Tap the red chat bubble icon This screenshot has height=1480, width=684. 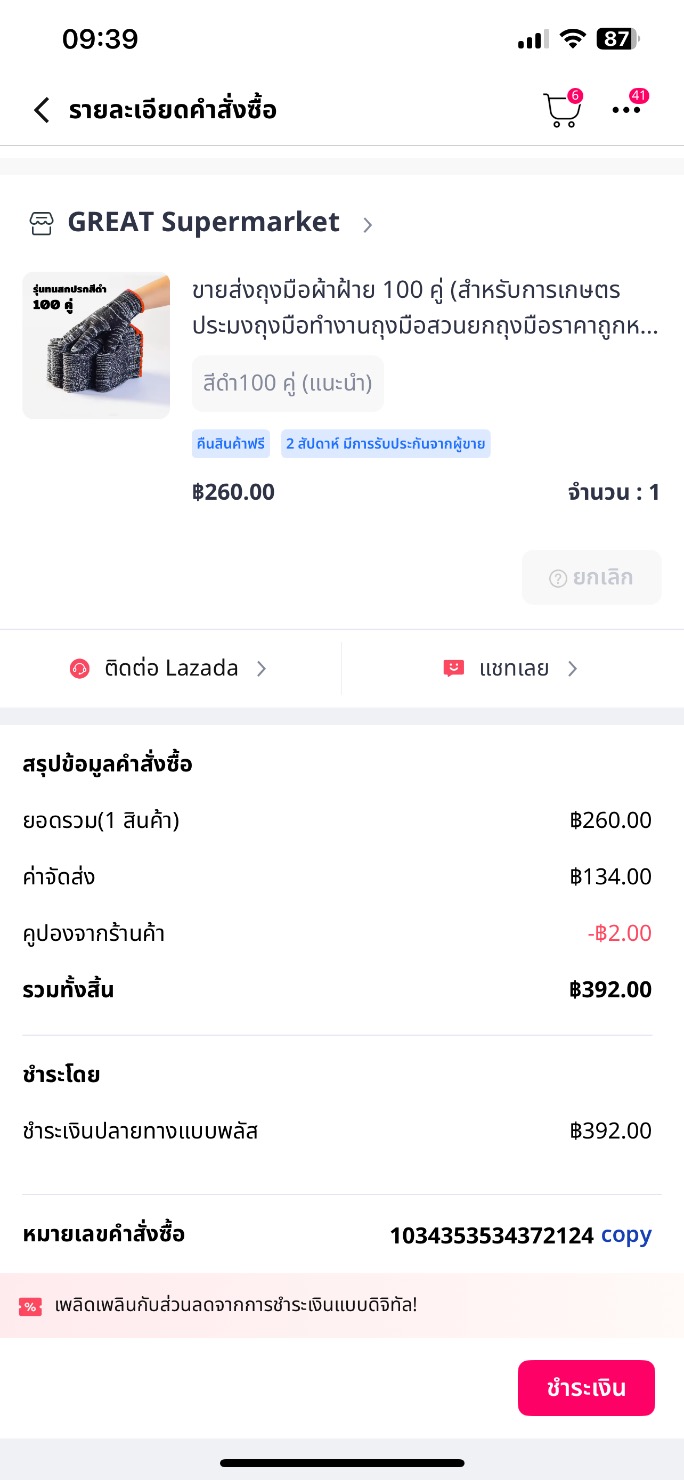pyautogui.click(x=454, y=669)
